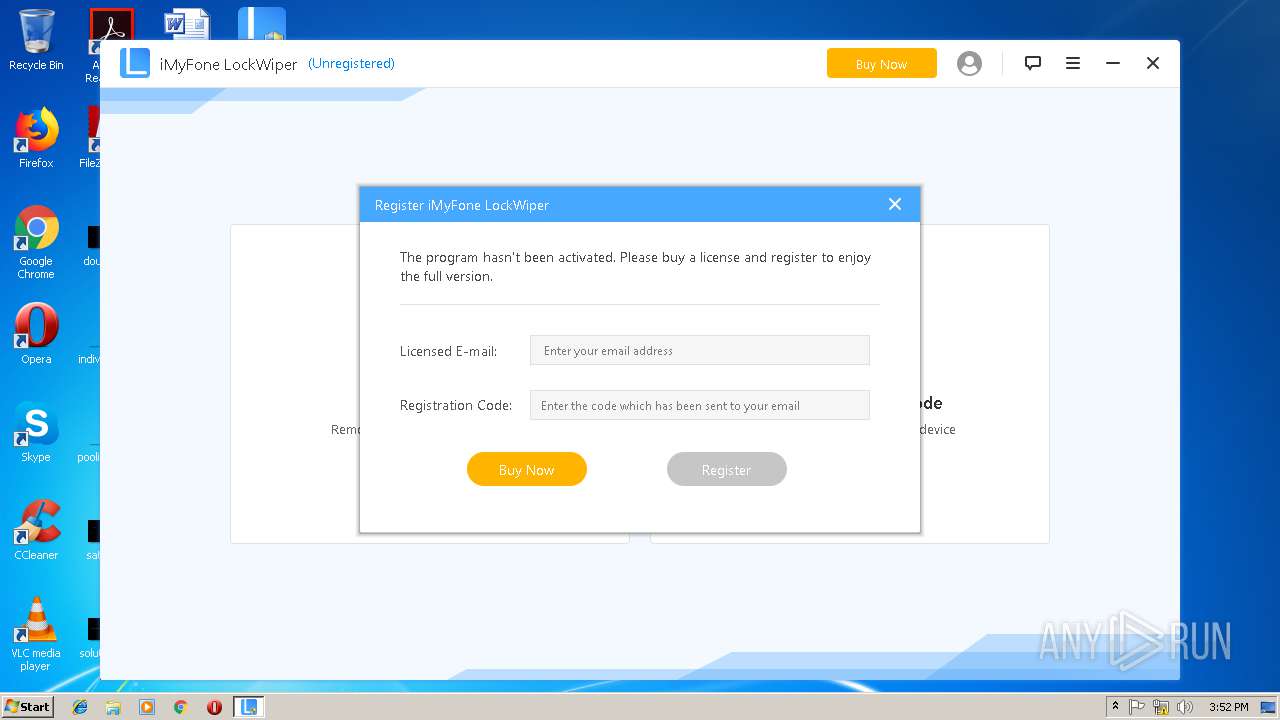Open the CCleaner desktop shortcut

(x=36, y=530)
